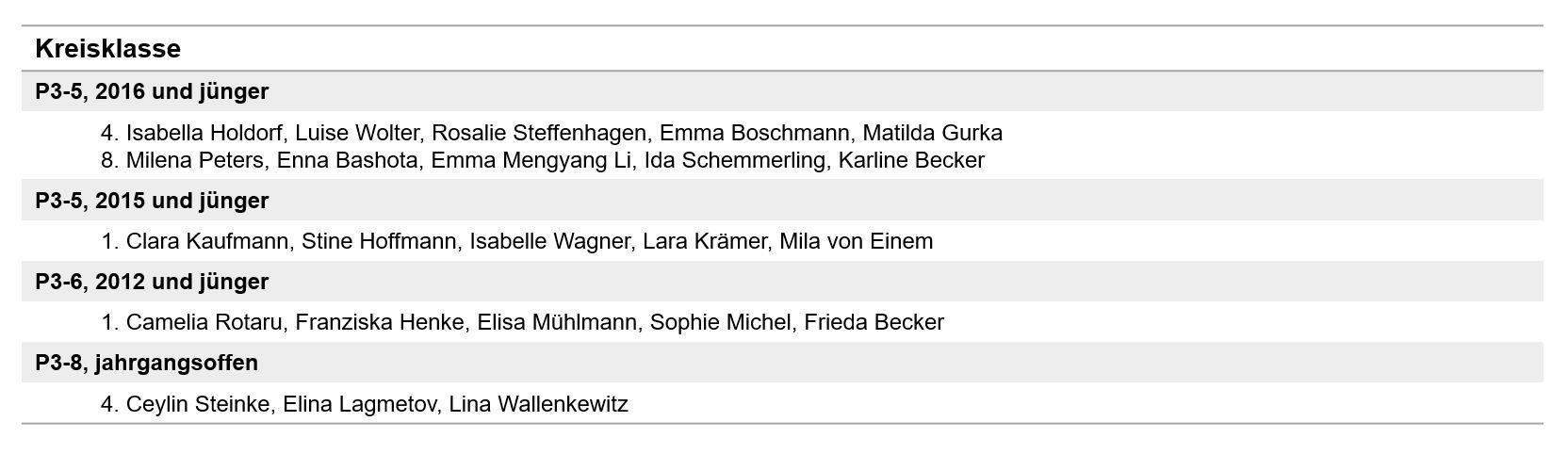Click the "P3-8, jahrgangsoffen" section header
The image size is (1568, 454).
[x=146, y=363]
